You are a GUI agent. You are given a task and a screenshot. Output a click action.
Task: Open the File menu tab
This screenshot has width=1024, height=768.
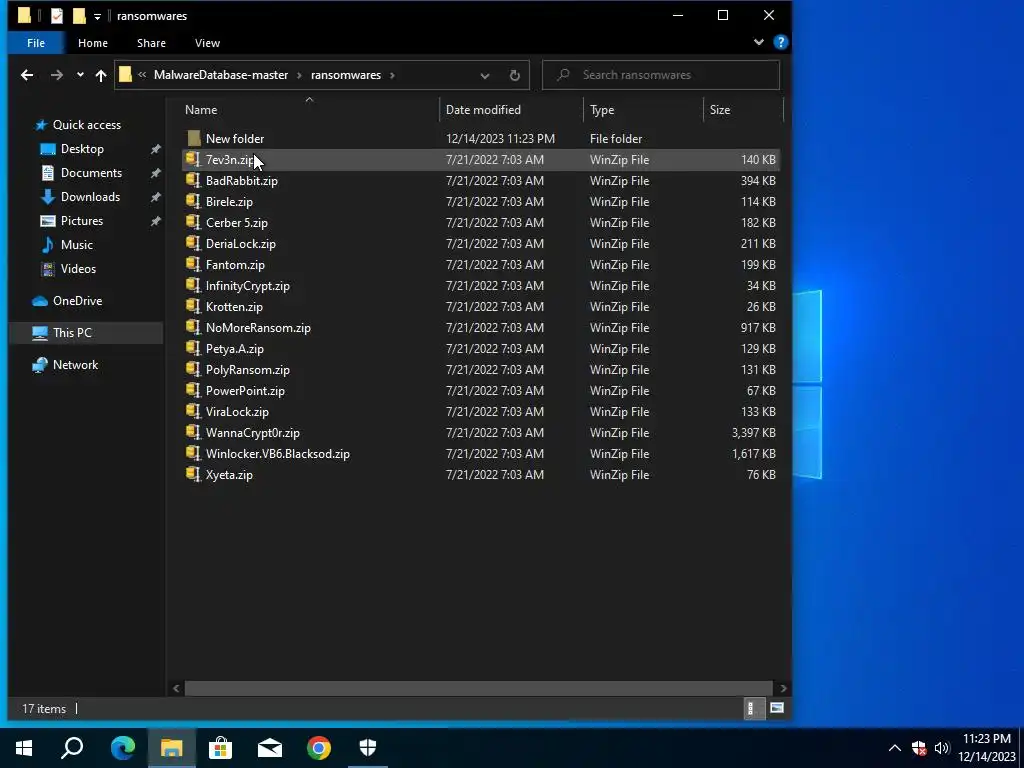coord(36,43)
